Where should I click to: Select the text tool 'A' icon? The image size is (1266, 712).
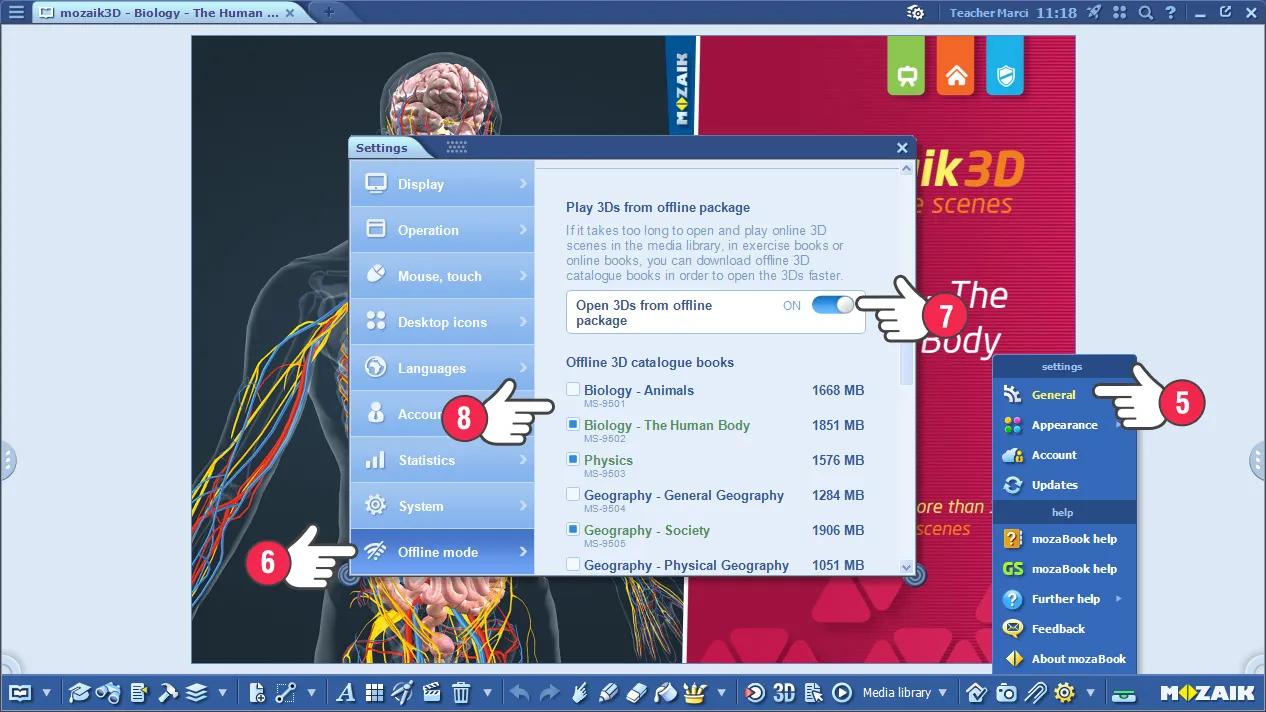tap(345, 692)
